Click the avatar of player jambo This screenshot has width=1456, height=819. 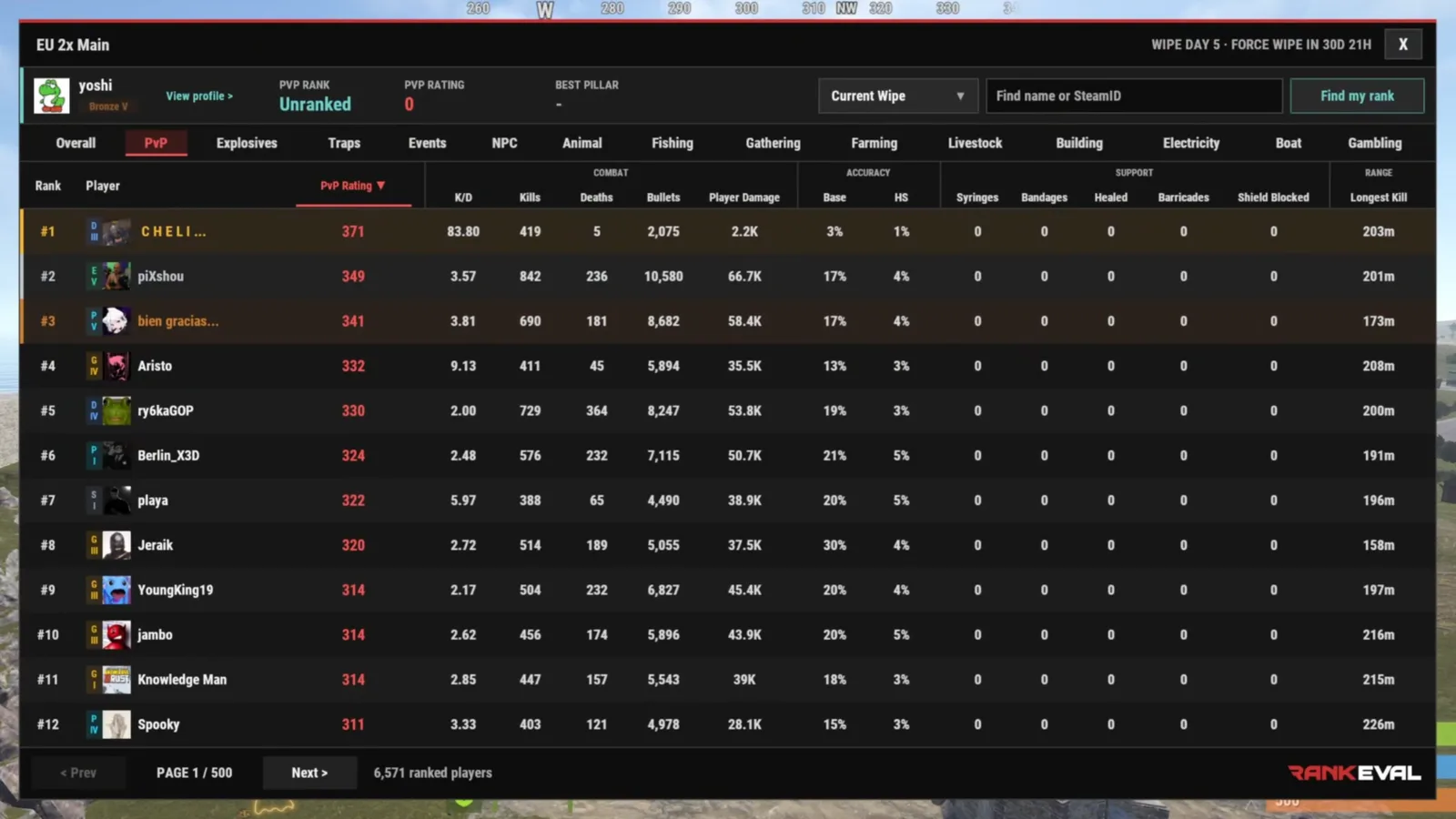(116, 634)
